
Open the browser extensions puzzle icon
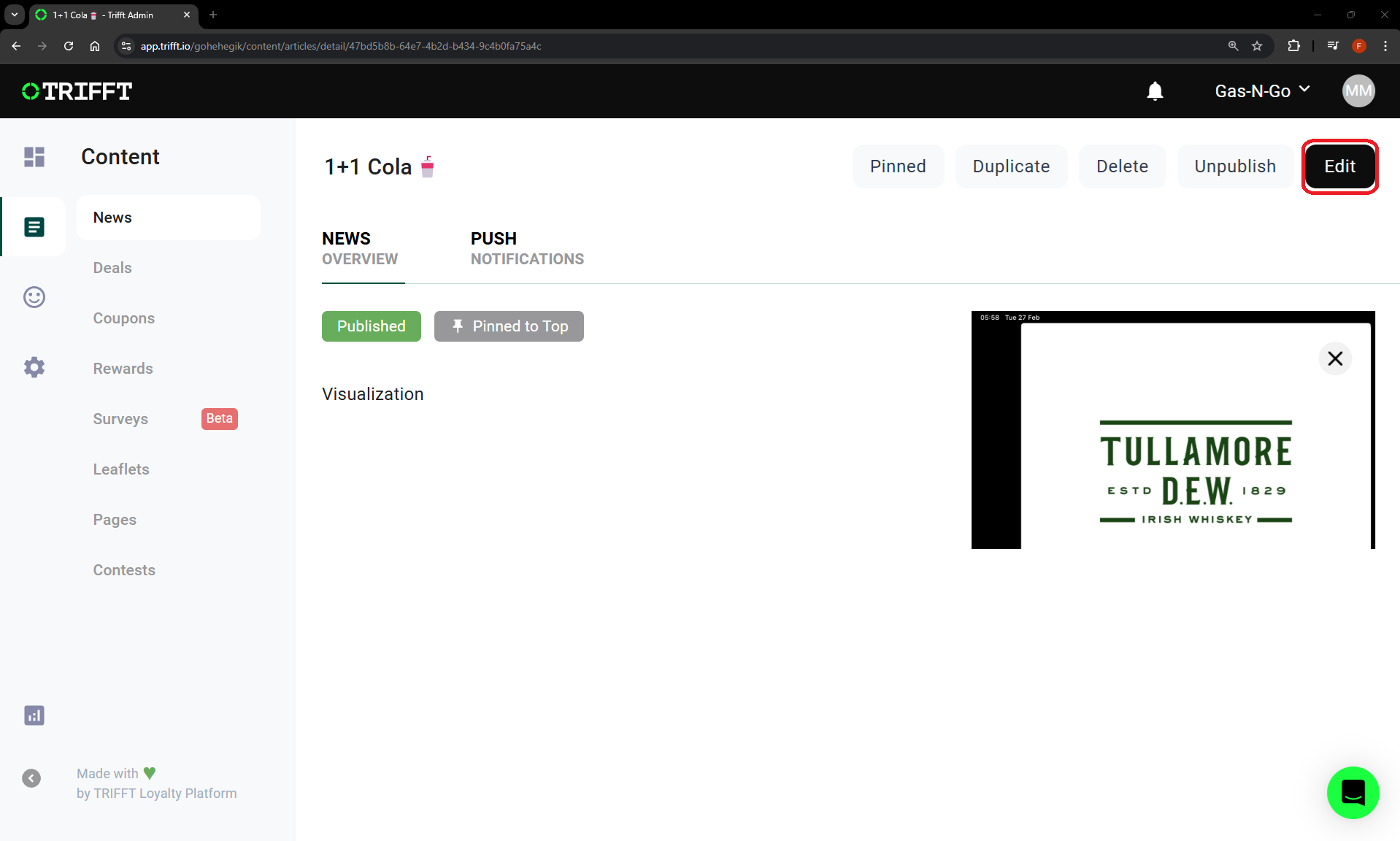(1294, 46)
